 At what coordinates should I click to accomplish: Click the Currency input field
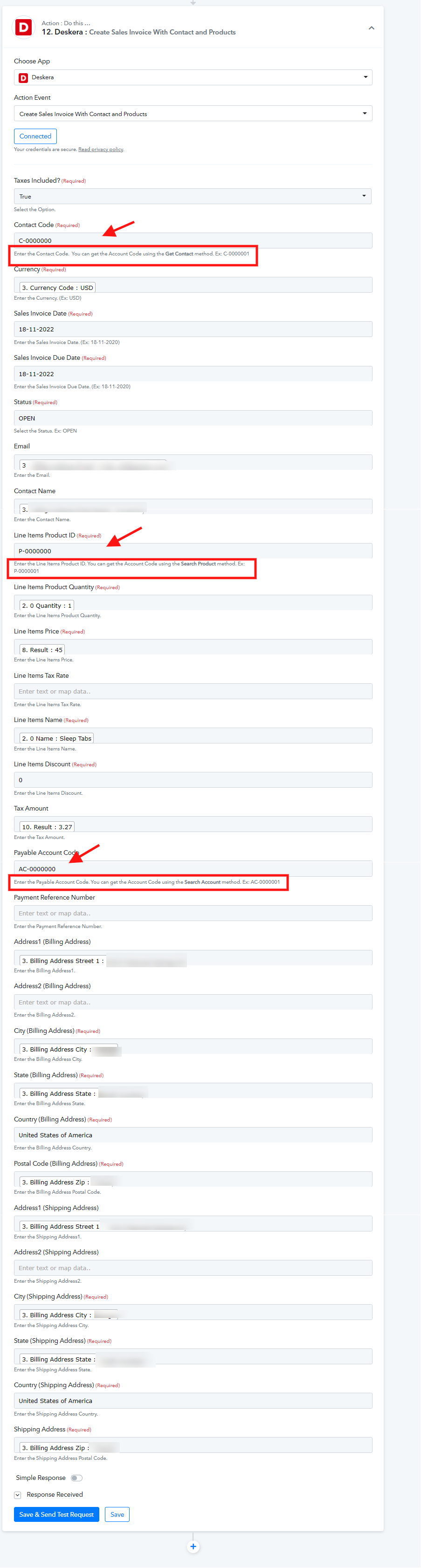pos(193,285)
